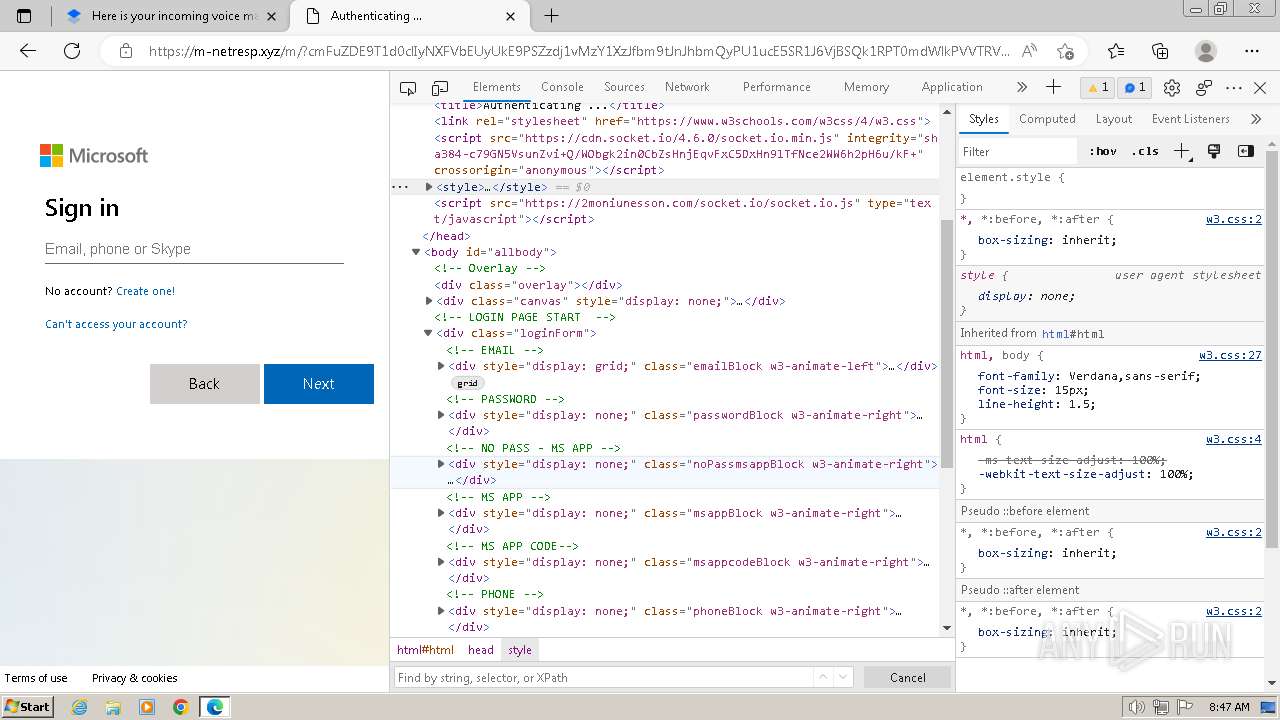Switch to the incoming voice message tab
Screen dimensions: 1280x720
tap(172, 16)
